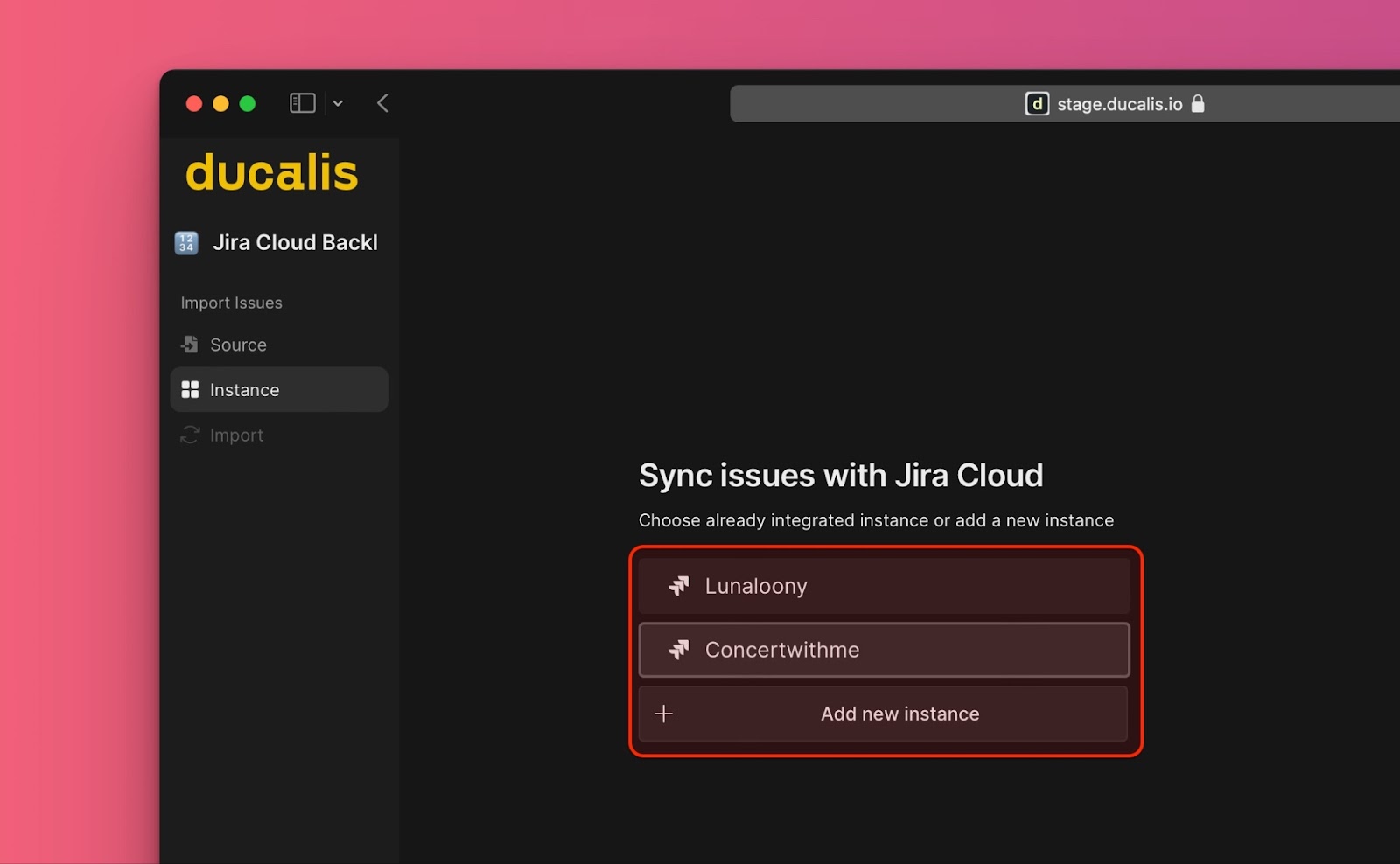The width and height of the screenshot is (1400, 864).
Task: Choose the Concertwithme Jira instance
Action: [884, 650]
